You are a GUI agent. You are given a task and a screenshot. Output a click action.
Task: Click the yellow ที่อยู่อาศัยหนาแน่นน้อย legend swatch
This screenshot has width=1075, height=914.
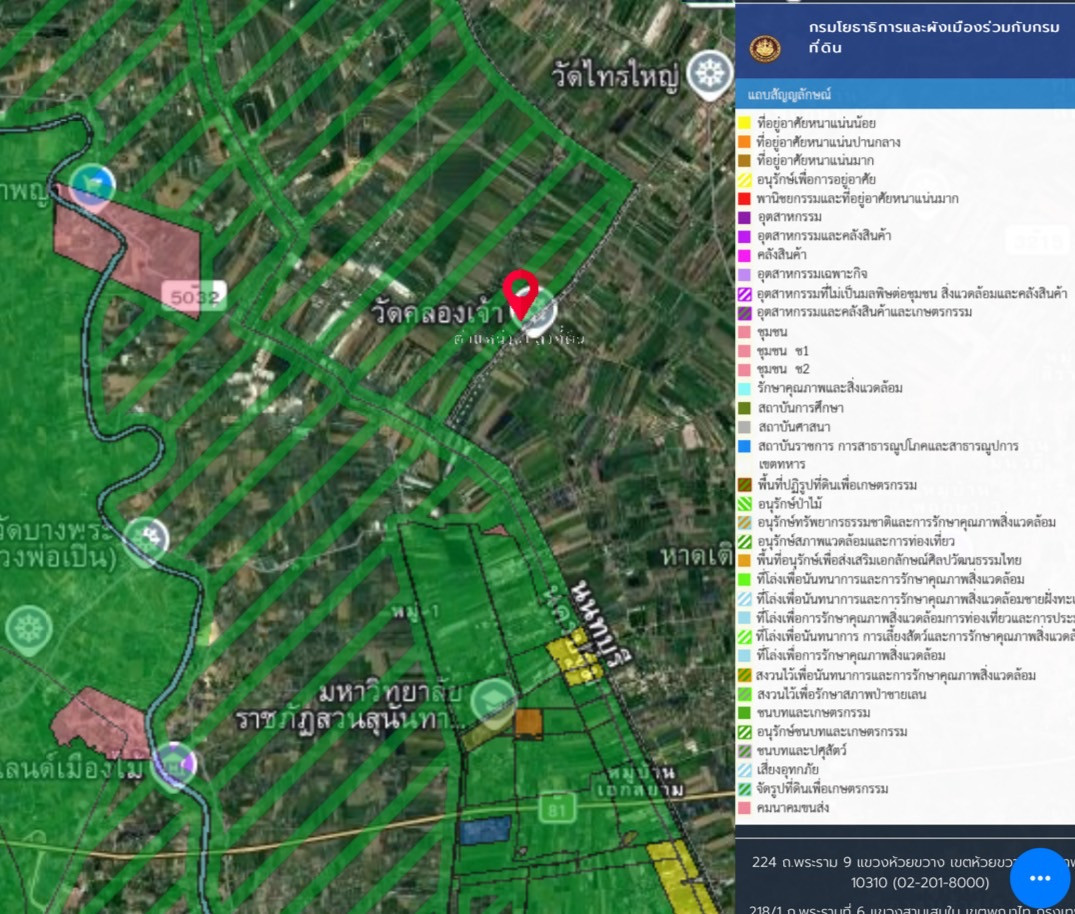pyautogui.click(x=744, y=123)
